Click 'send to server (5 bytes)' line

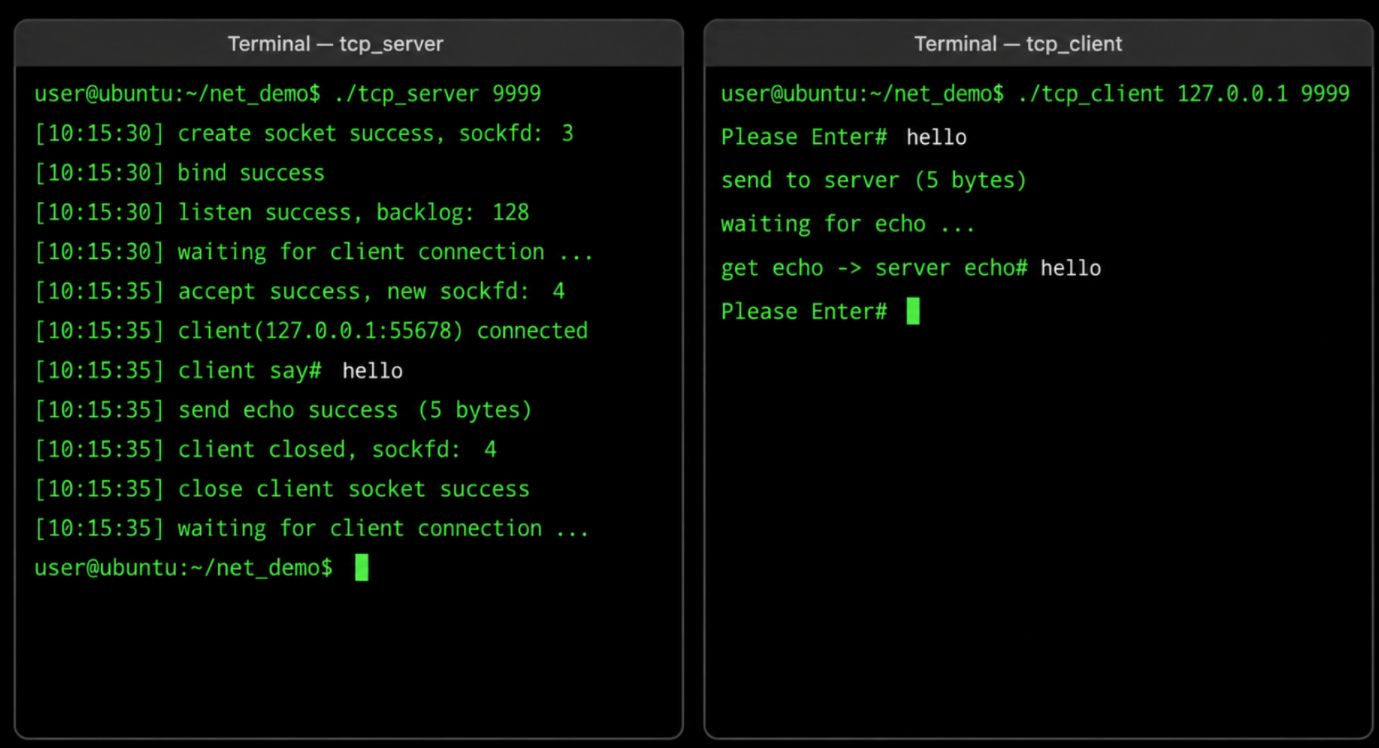pyautogui.click(x=874, y=180)
